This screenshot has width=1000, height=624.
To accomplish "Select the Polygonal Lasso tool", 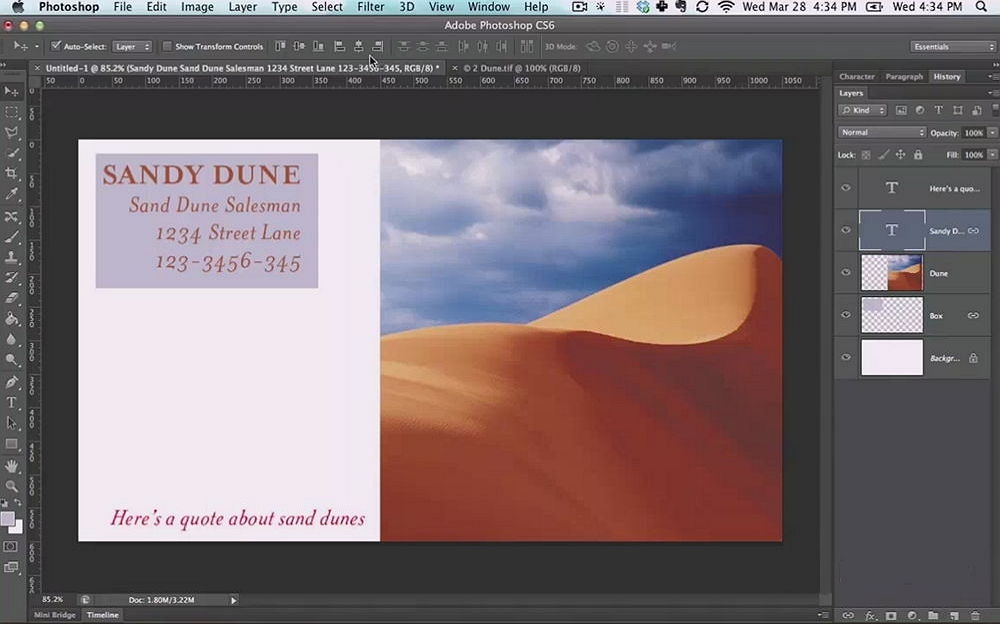I will coord(11,133).
